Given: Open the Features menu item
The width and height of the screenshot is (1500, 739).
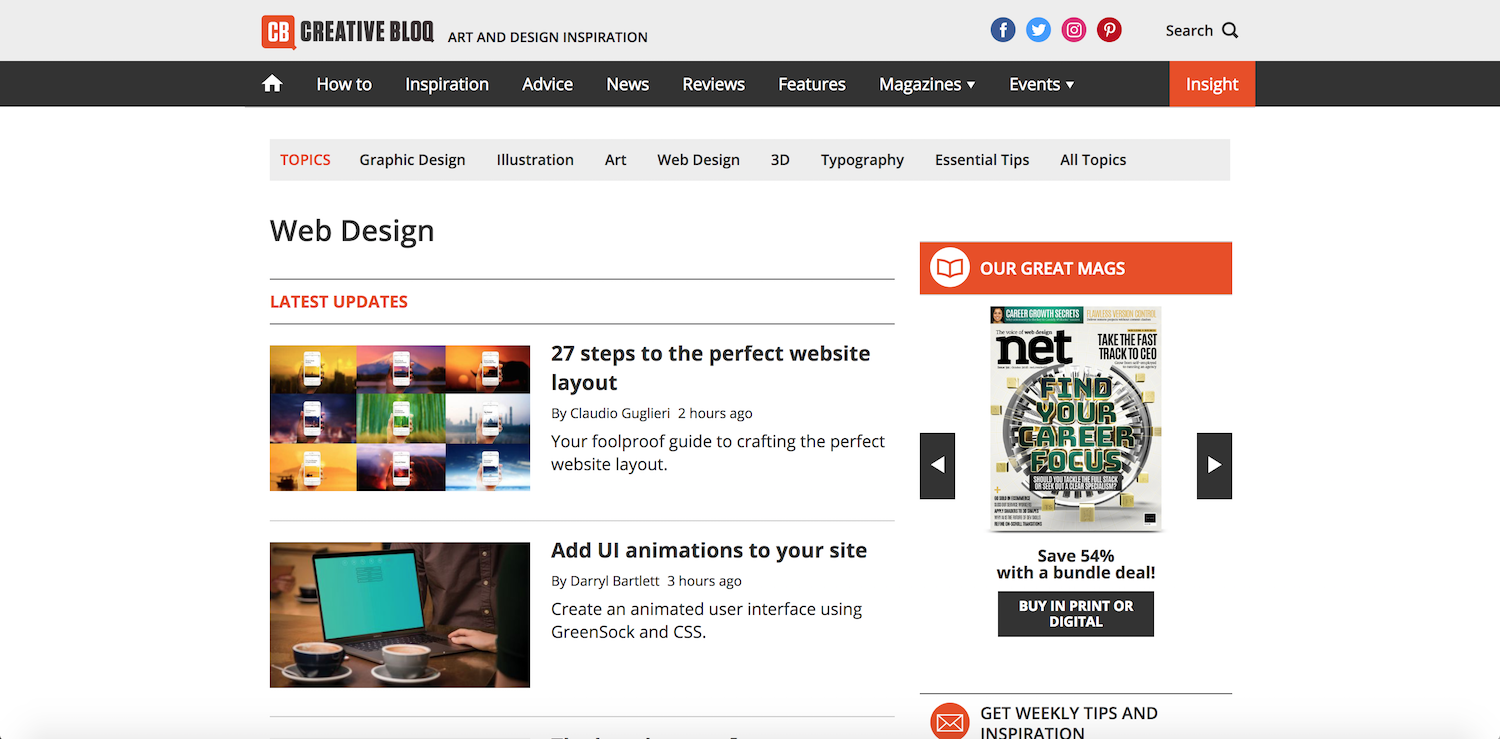Looking at the screenshot, I should pos(812,84).
